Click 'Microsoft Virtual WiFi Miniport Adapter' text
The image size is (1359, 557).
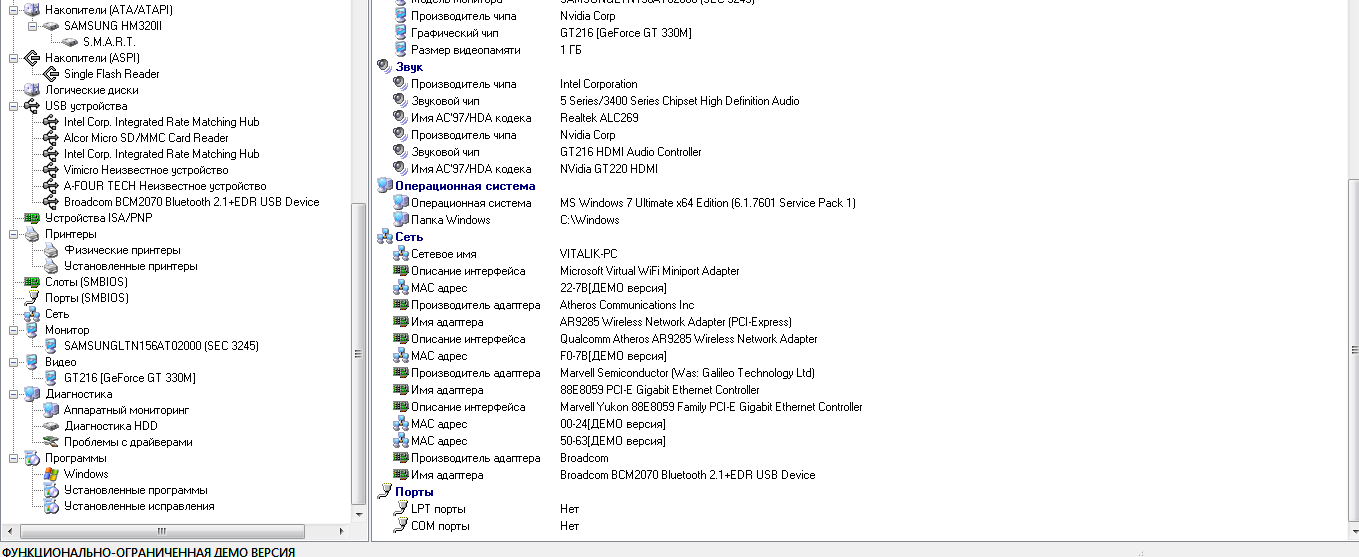(x=650, y=271)
